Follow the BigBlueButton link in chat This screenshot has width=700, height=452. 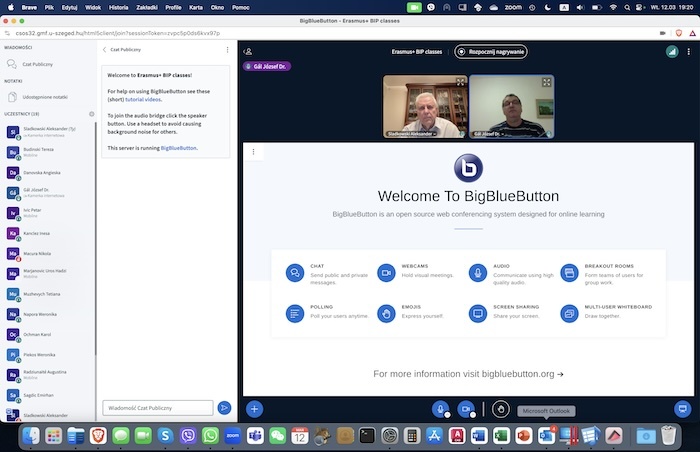179,148
